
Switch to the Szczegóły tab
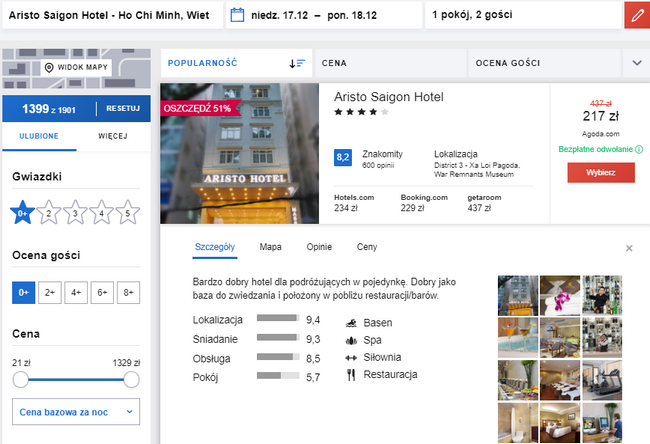point(215,247)
